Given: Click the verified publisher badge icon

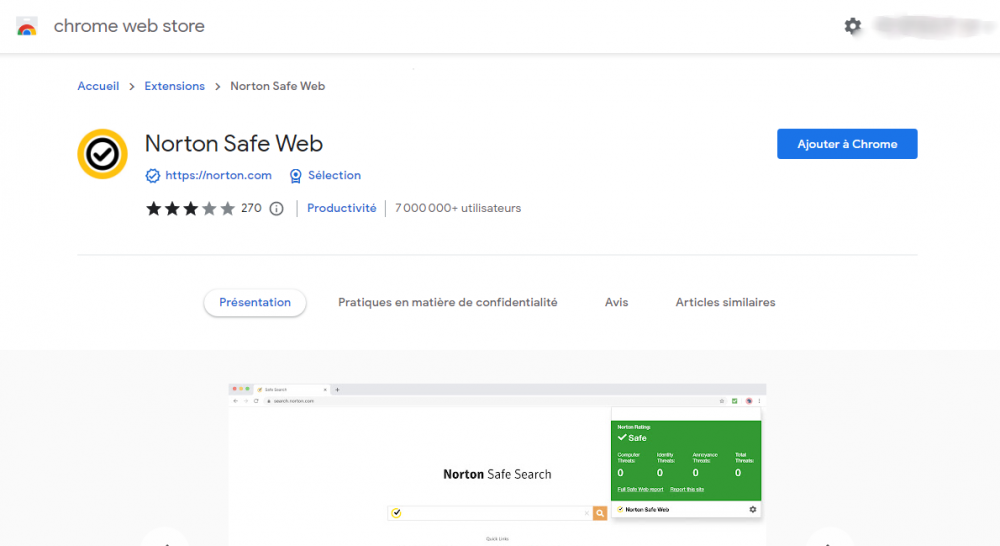Looking at the screenshot, I should tap(153, 176).
